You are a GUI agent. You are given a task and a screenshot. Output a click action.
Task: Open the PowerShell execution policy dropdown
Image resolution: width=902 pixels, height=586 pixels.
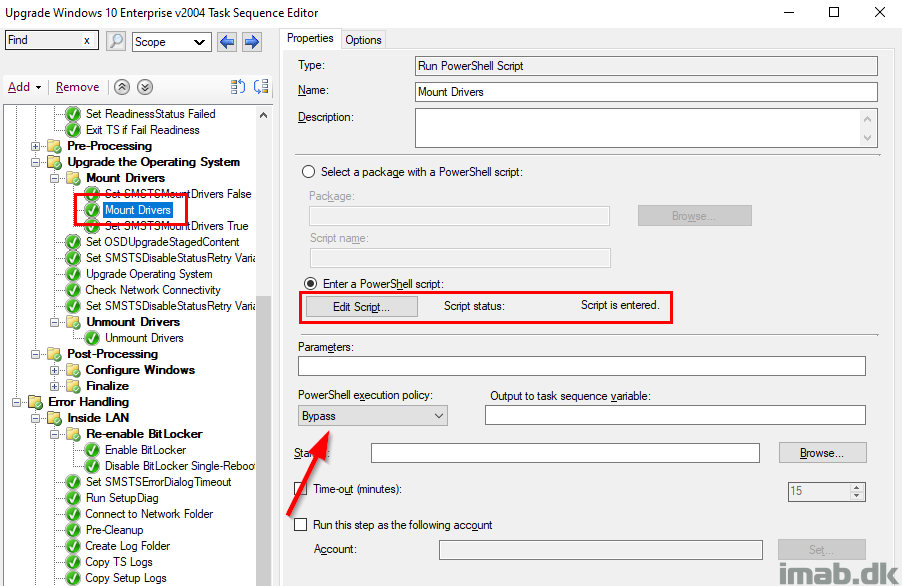click(372, 416)
